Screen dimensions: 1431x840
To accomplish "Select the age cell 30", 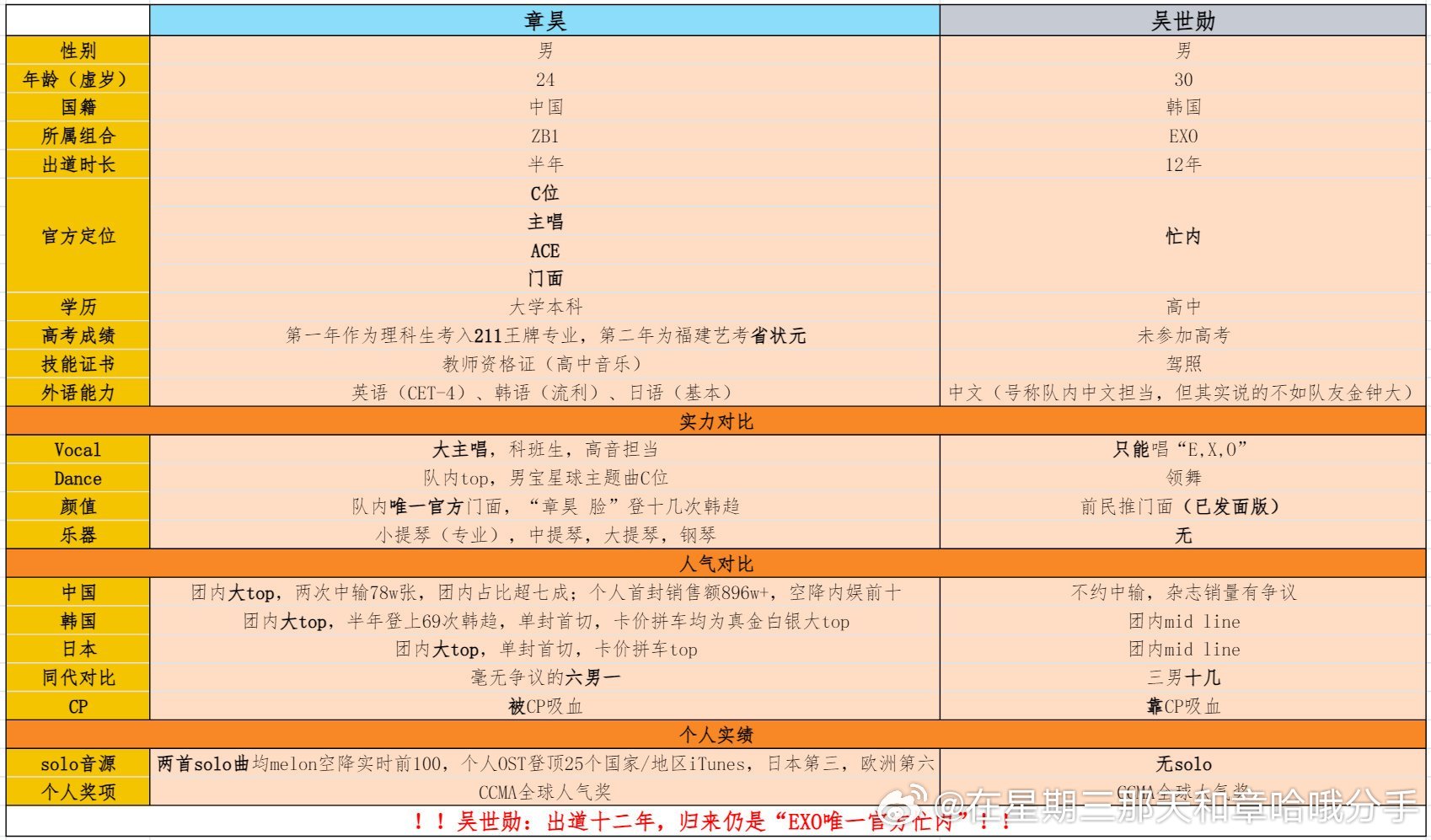I will click(1182, 79).
